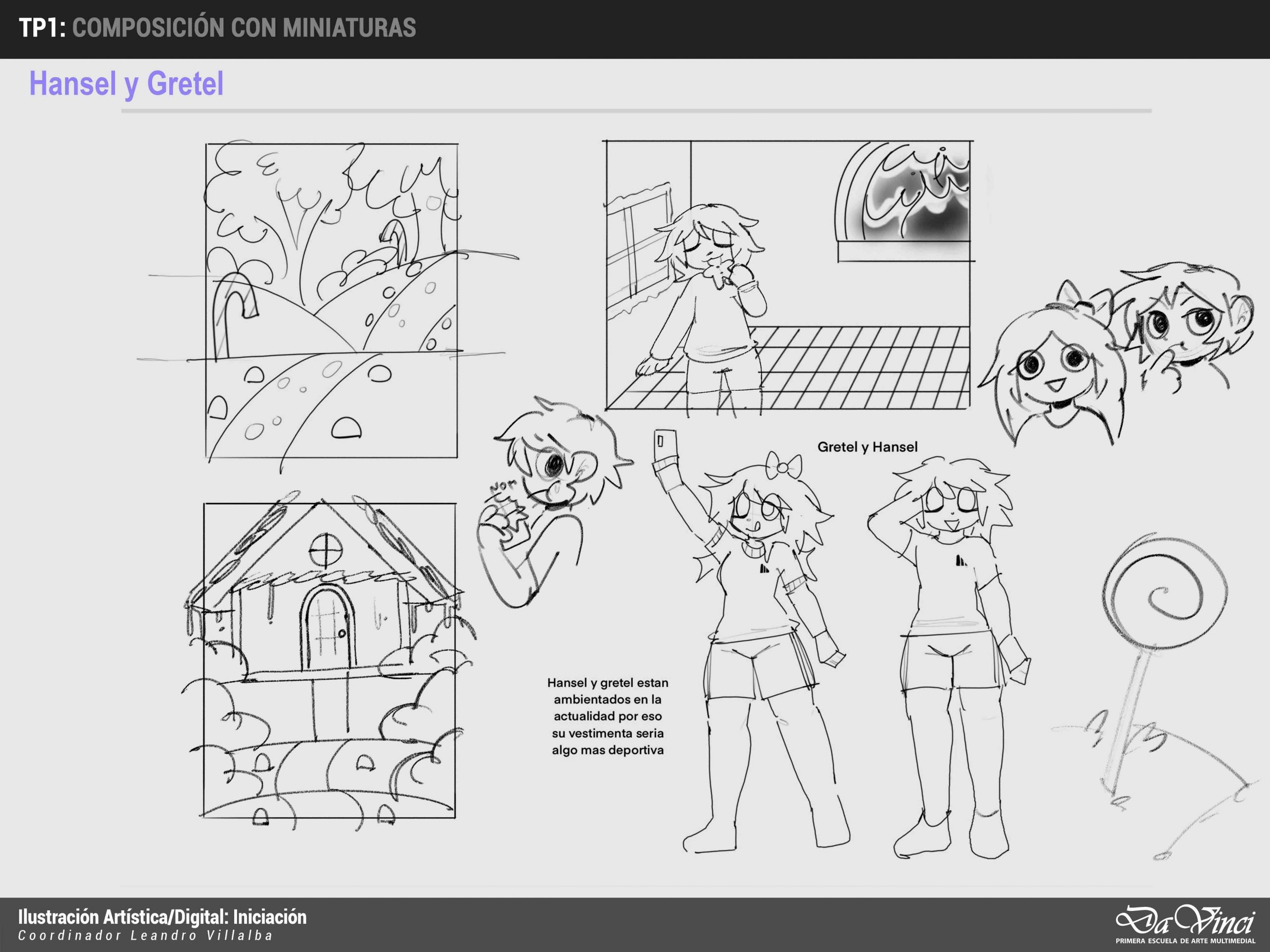Click the two-face portrait sketch of siblings
This screenshot has width=1270, height=952.
[x=1114, y=350]
